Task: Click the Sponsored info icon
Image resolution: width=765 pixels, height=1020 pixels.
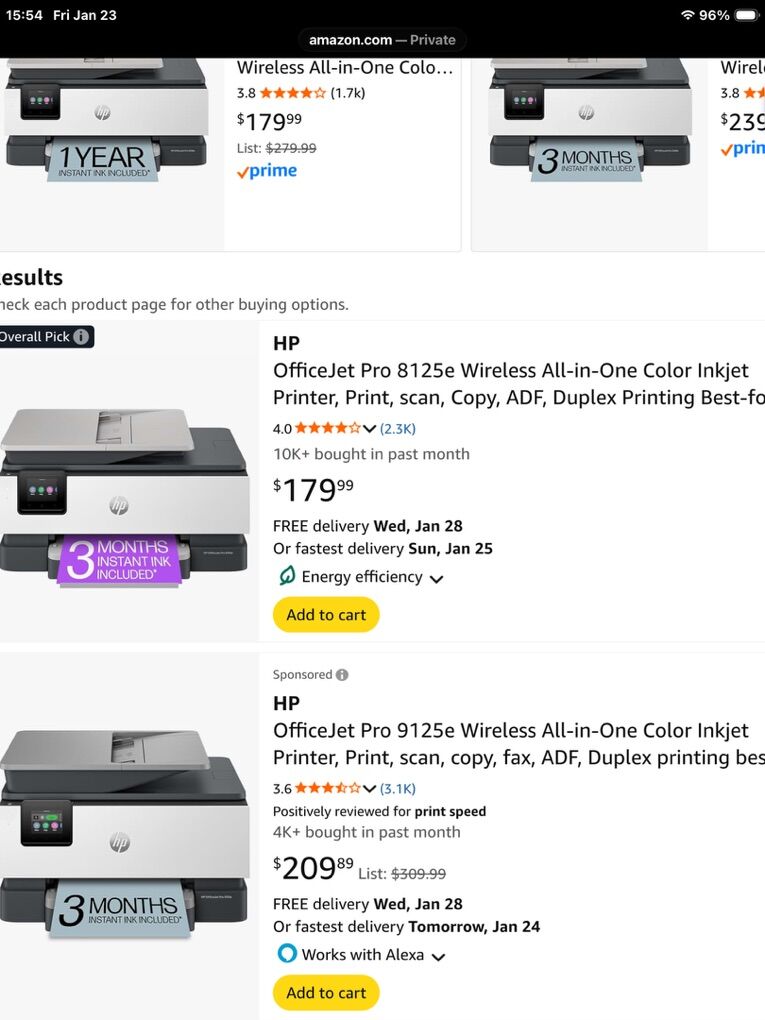Action: 342,675
